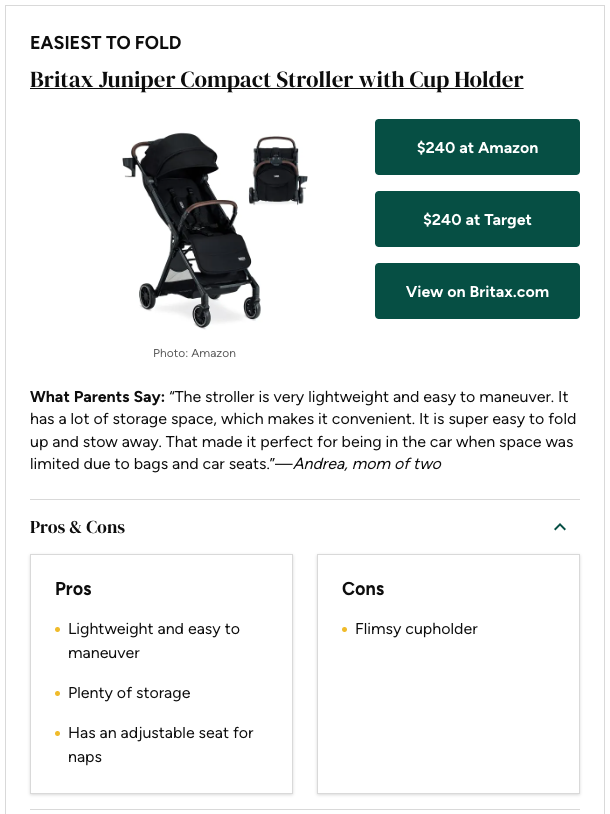Select the Lightweight and easy to maneuver item
This screenshot has height=814, width=610.
point(153,641)
